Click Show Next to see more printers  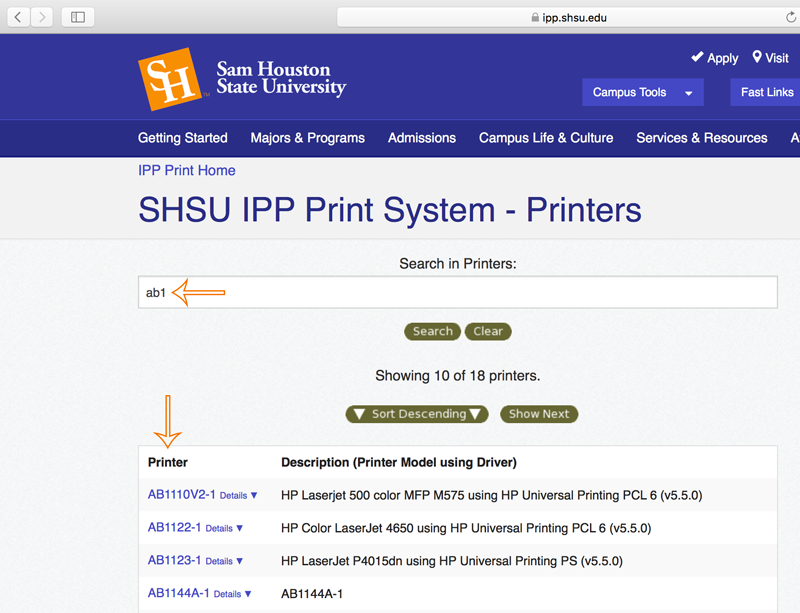(x=539, y=413)
